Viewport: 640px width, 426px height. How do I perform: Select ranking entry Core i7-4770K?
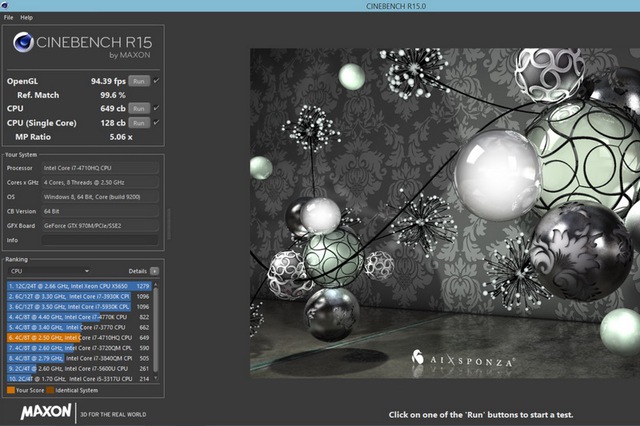click(x=79, y=317)
